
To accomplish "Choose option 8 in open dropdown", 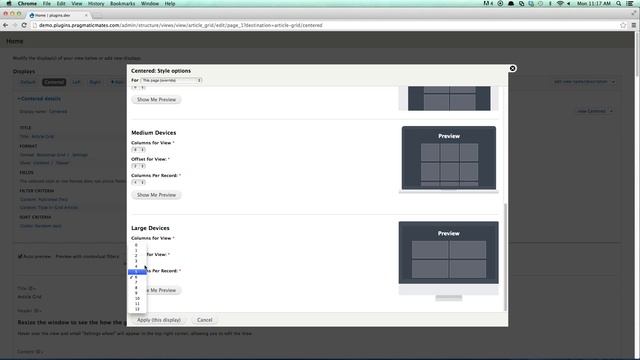I will (x=137, y=288).
